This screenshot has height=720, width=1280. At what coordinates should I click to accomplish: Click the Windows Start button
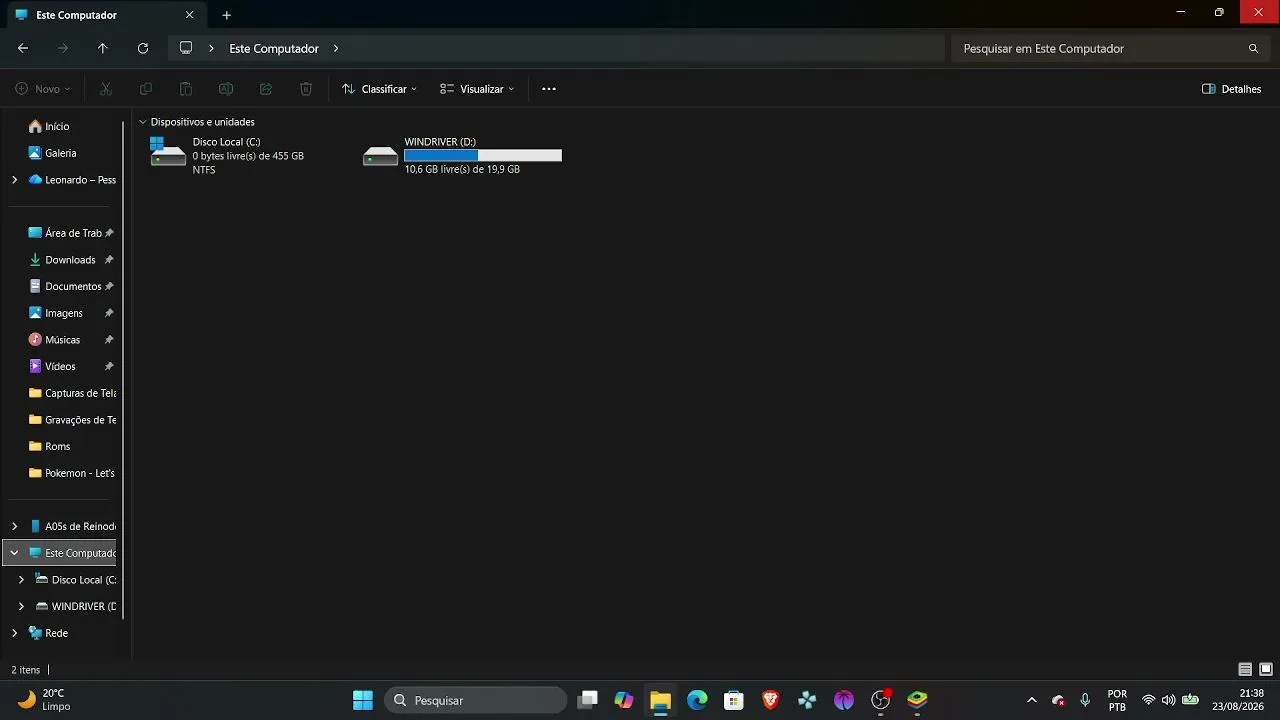(363, 700)
